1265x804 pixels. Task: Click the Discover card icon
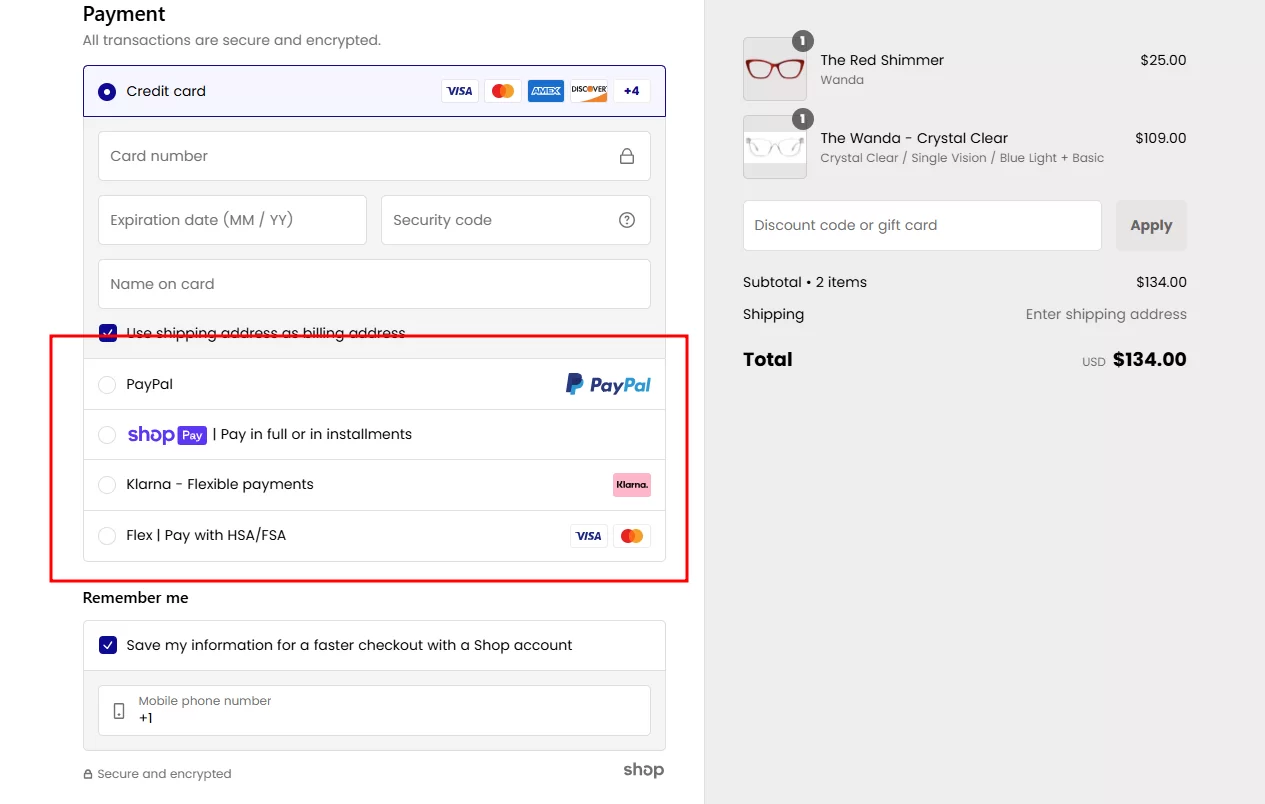[x=588, y=90]
